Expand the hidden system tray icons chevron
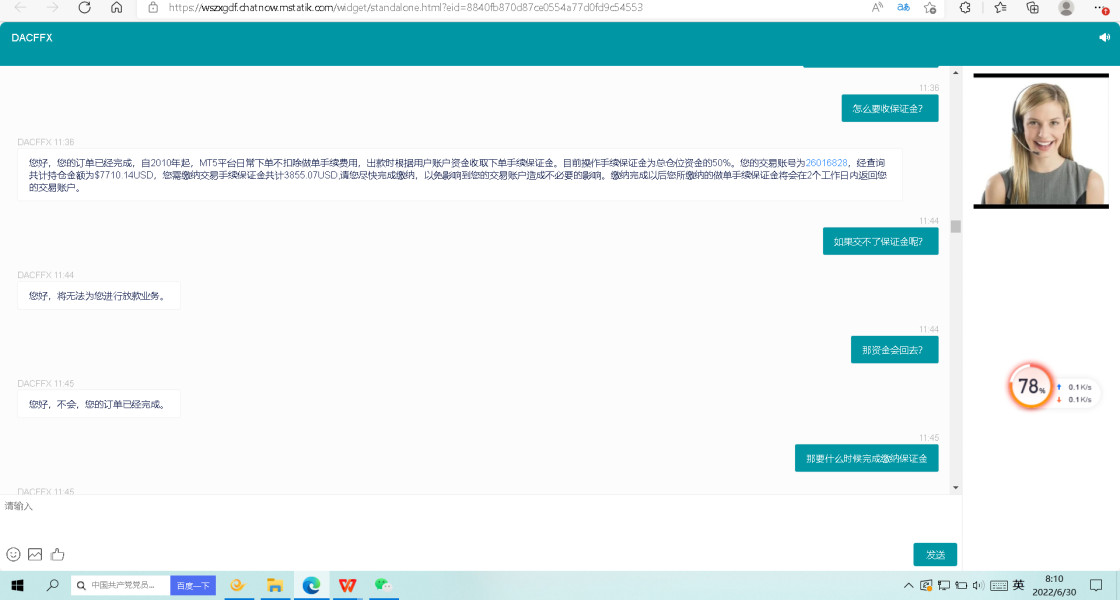The height and width of the screenshot is (600, 1120). point(909,586)
